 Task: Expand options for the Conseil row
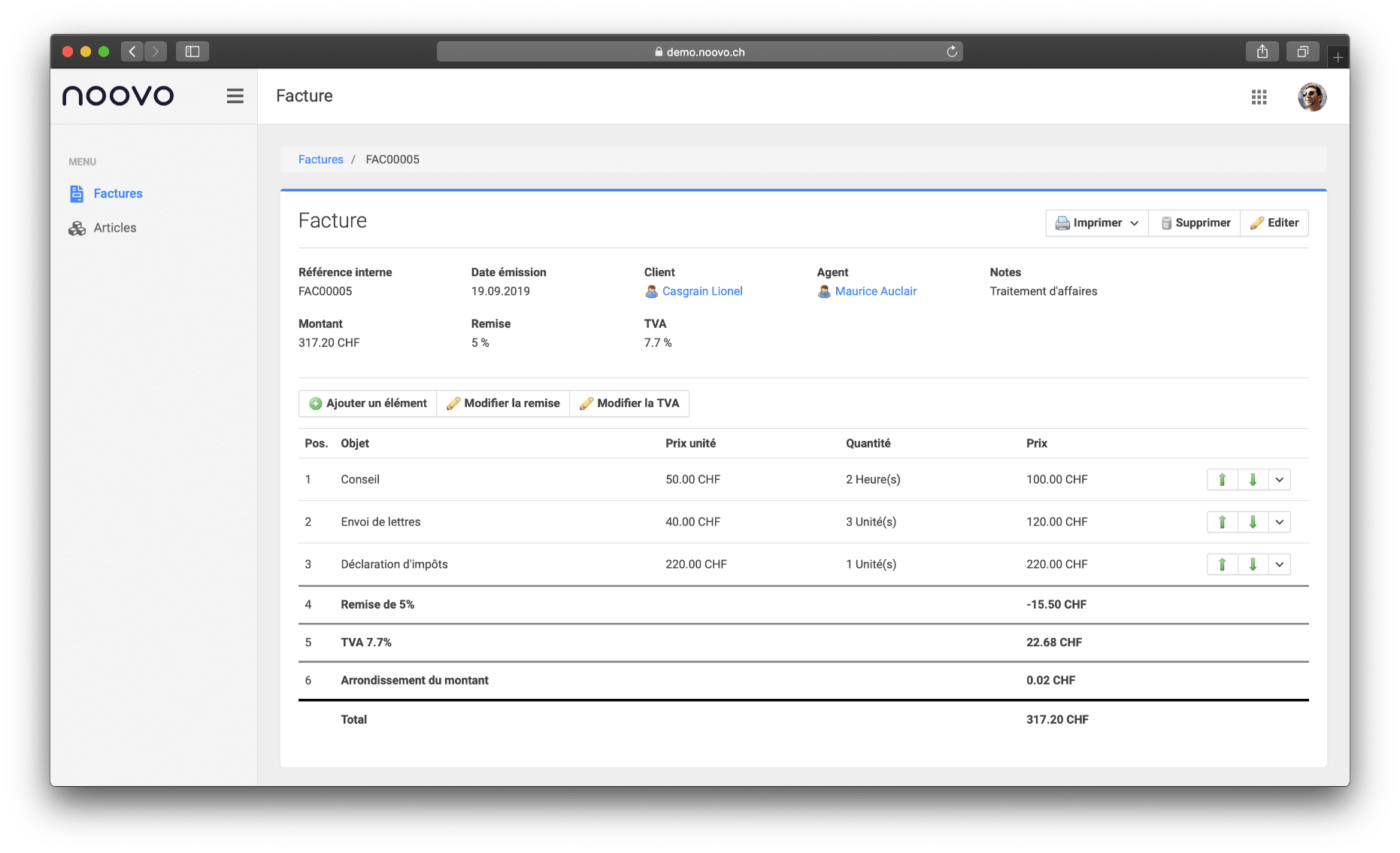[x=1279, y=480]
